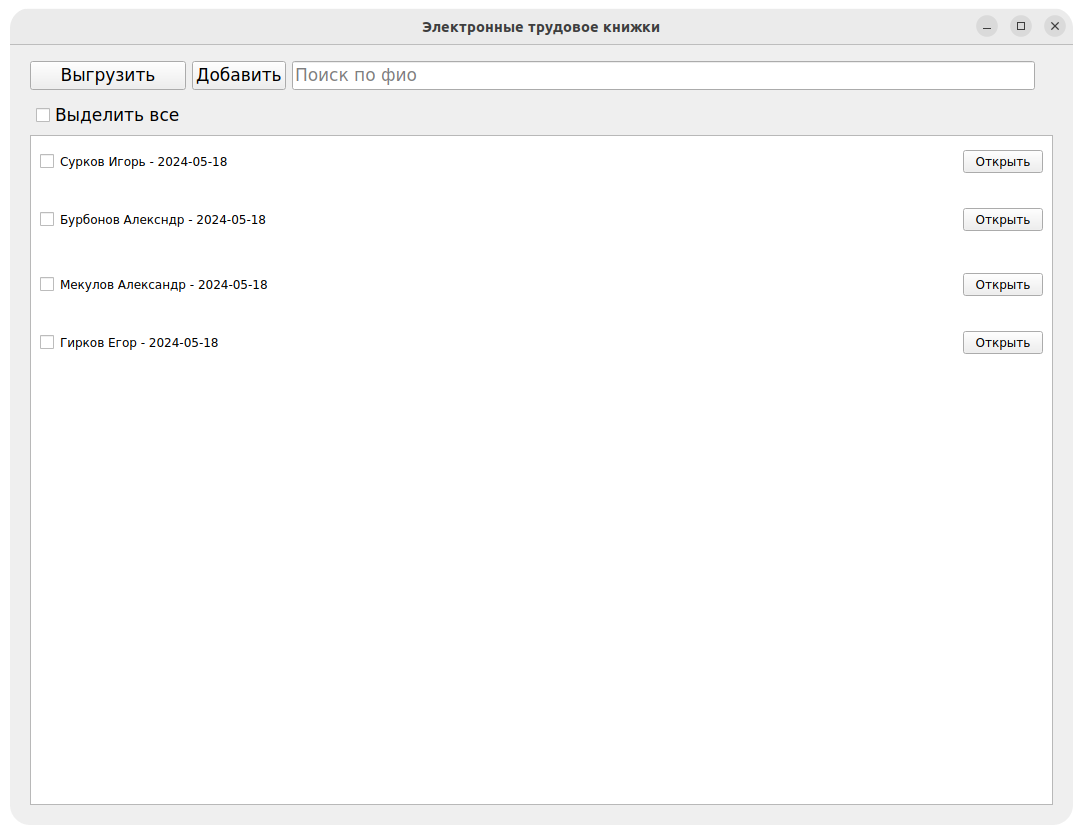The width and height of the screenshot is (1083, 835).
Task: Click the Гирков Егор - 2024-05-18 entry text
Action: 139,342
